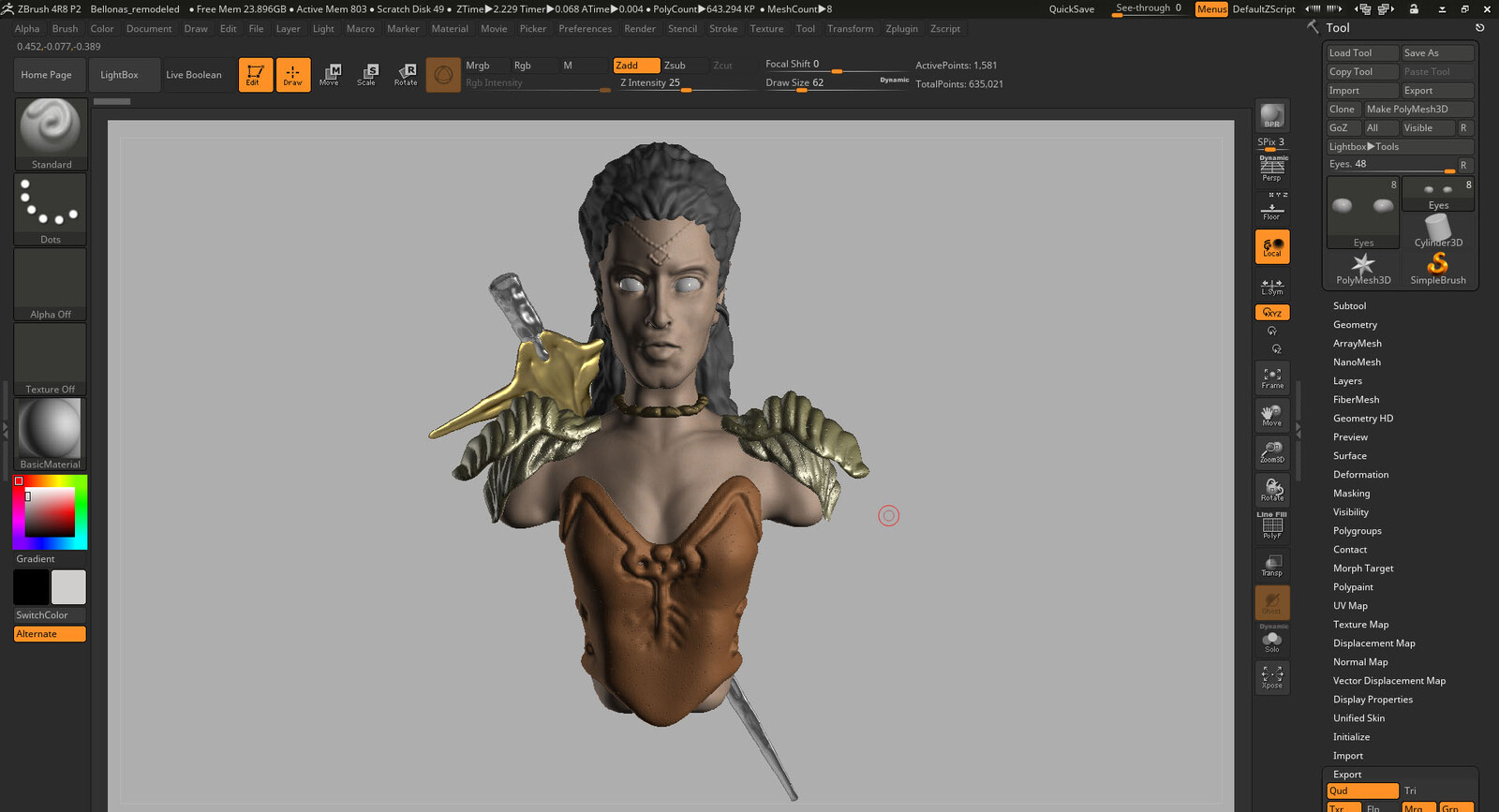Select the Qud export option
Image resolution: width=1499 pixels, height=812 pixels.
click(1362, 791)
